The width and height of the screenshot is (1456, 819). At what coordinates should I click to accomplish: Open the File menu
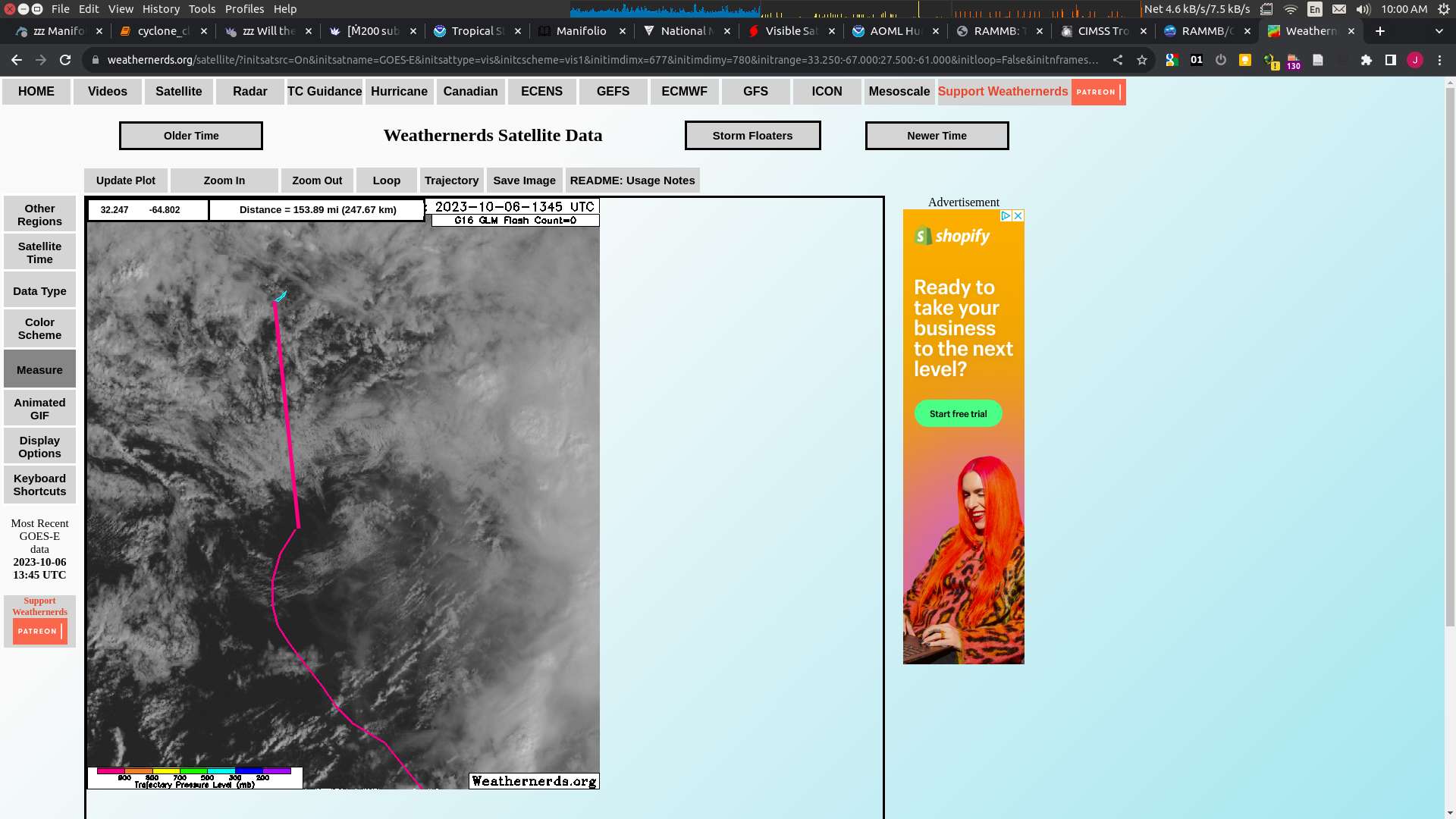[61, 9]
